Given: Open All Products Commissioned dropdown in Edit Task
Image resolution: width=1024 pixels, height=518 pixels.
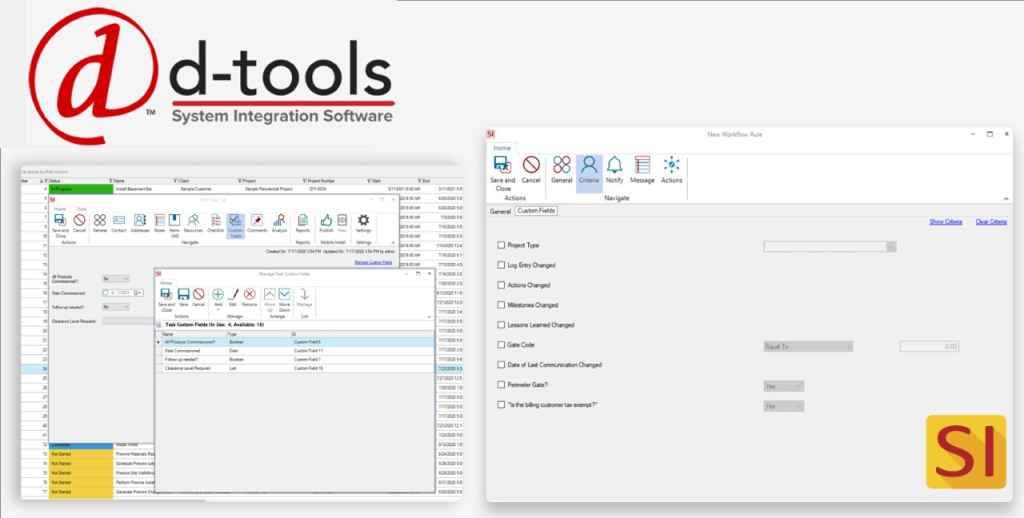Looking at the screenshot, I should [116, 279].
